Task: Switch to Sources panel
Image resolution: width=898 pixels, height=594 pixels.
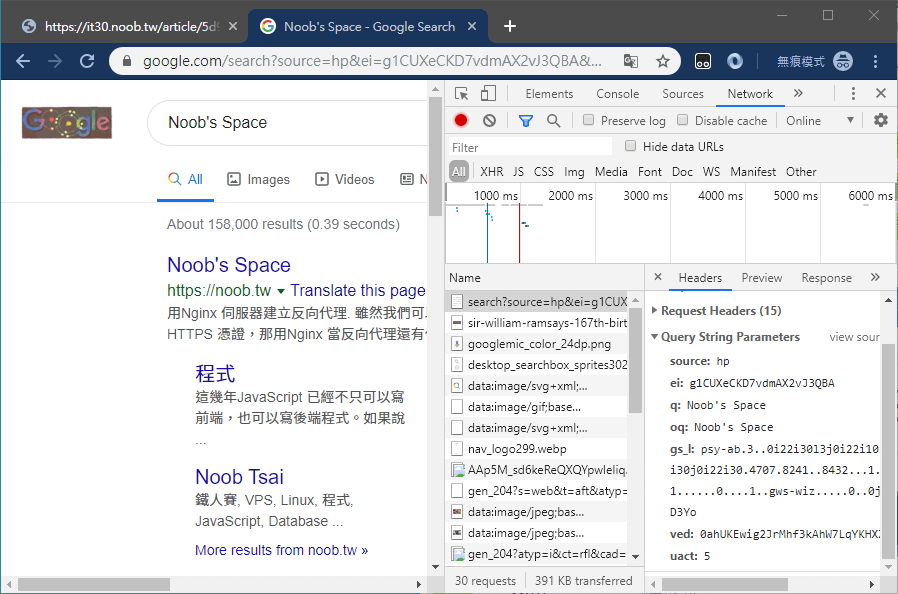Action: coord(683,94)
